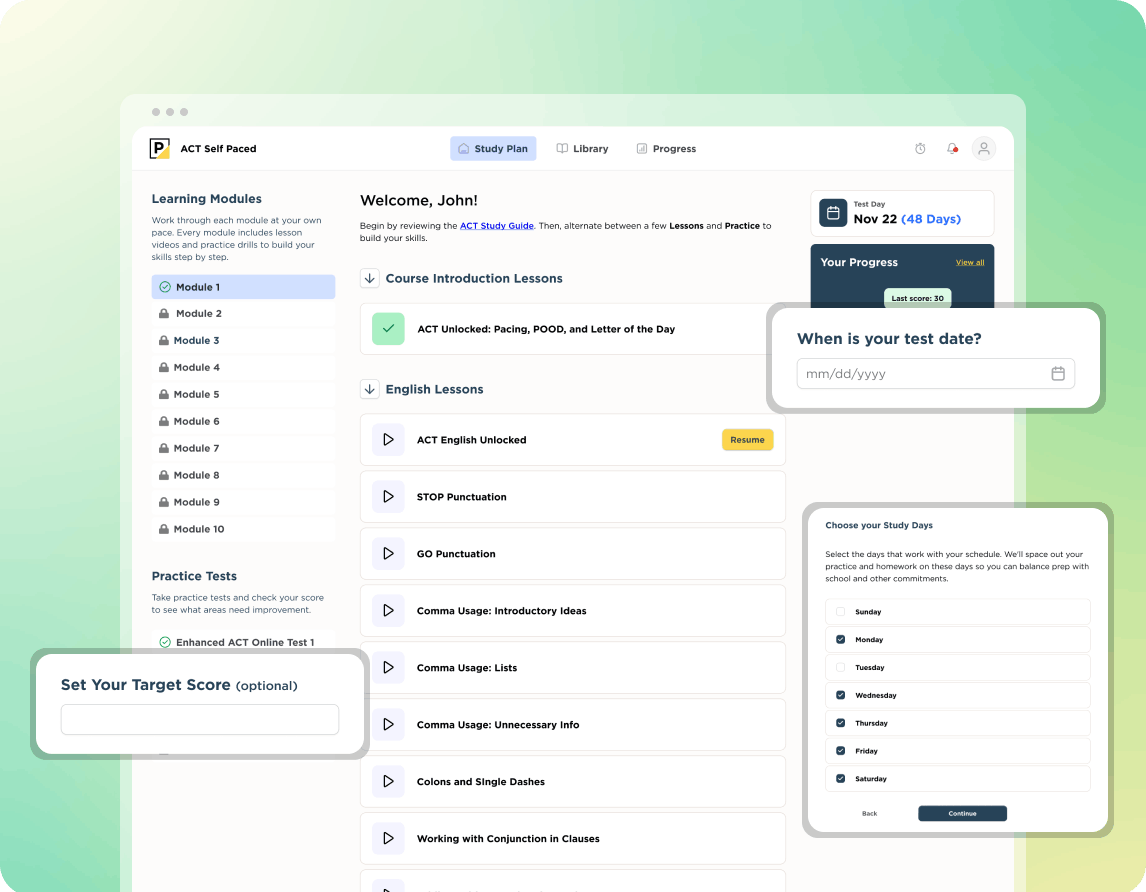Select Module 9 in the sidebar
1146x892 pixels.
243,502
